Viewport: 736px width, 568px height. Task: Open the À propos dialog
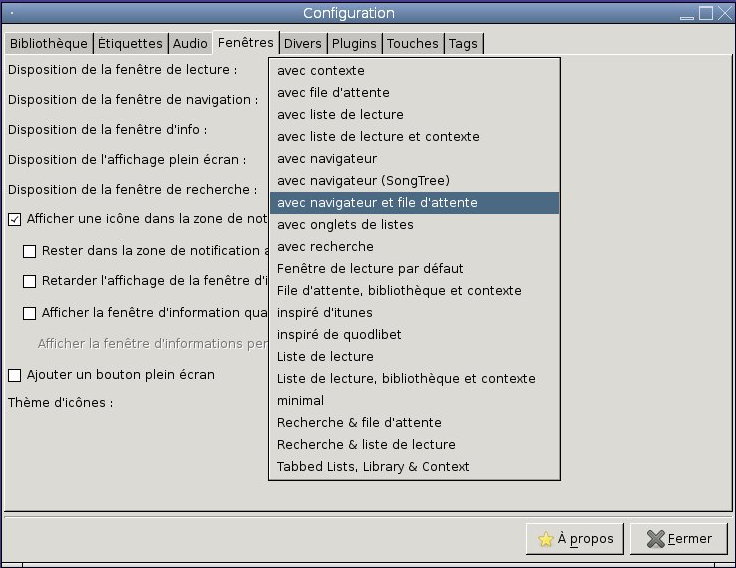(x=575, y=539)
